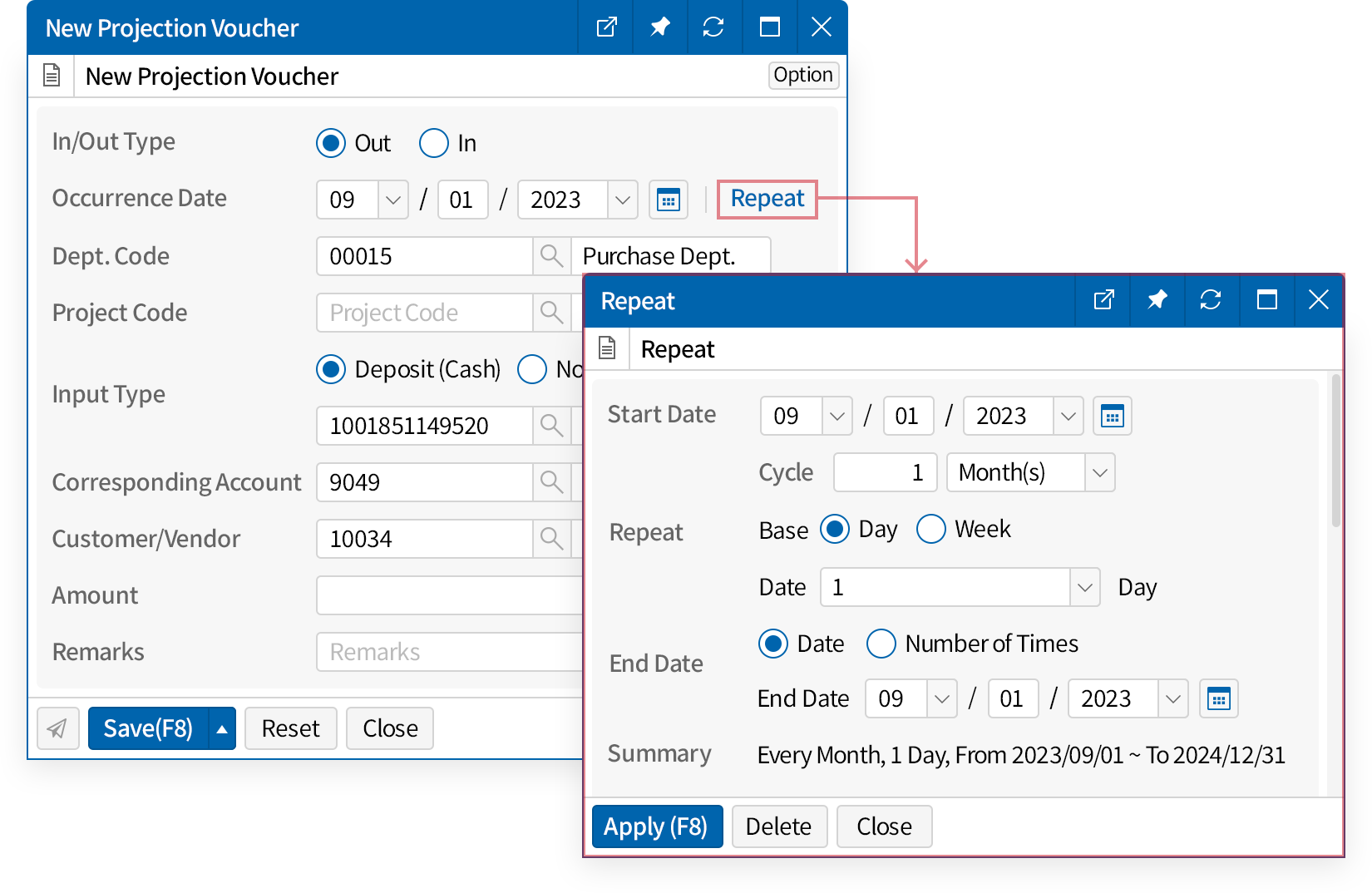Click the Repeat link
Image resolution: width=1372 pixels, height=893 pixels.
[x=767, y=199]
